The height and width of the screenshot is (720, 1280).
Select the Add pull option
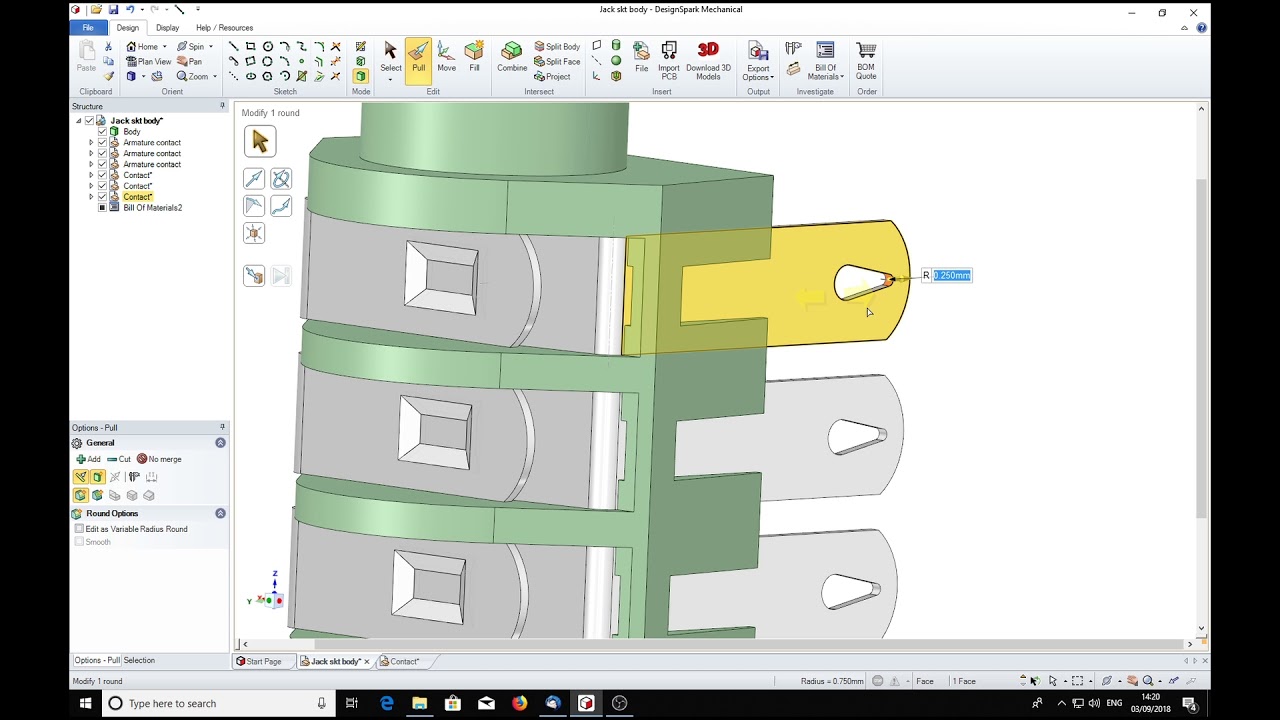pyautogui.click(x=88, y=459)
